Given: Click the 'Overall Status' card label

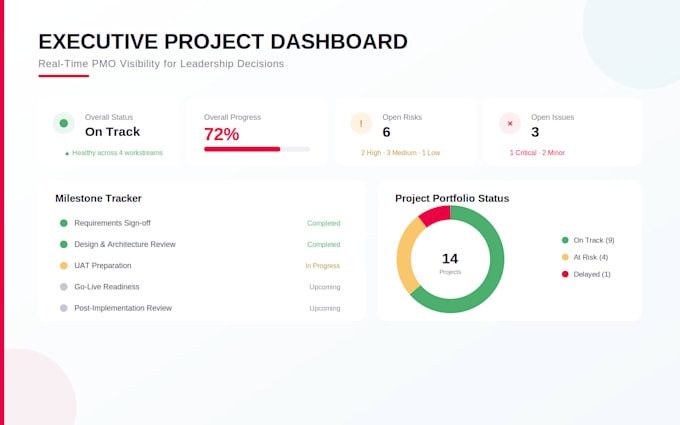Looking at the screenshot, I should point(109,117).
